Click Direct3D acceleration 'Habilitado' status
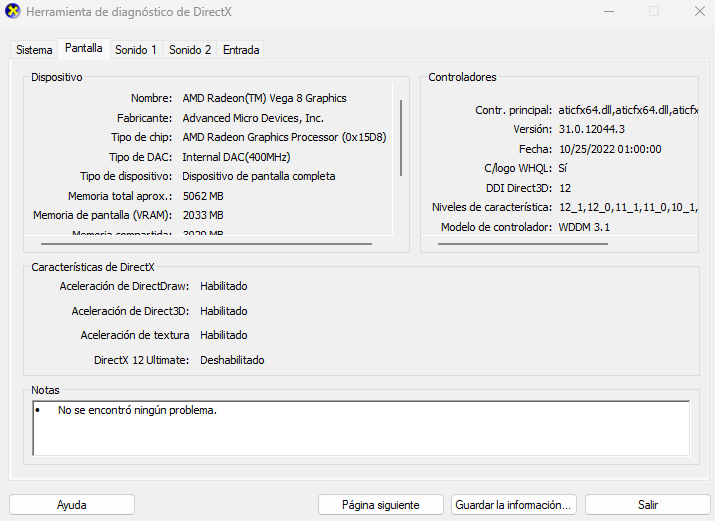The width and height of the screenshot is (715, 521). click(x=223, y=311)
